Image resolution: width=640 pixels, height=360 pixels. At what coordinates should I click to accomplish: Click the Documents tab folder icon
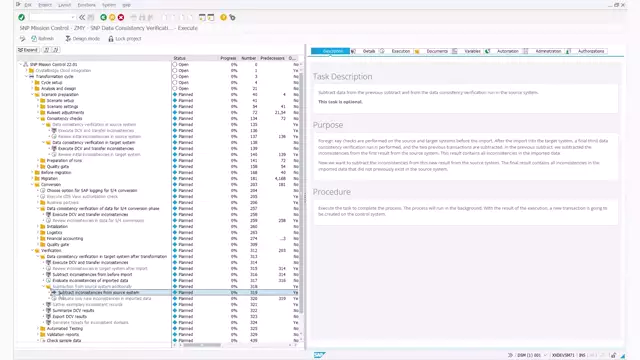[x=417, y=51]
